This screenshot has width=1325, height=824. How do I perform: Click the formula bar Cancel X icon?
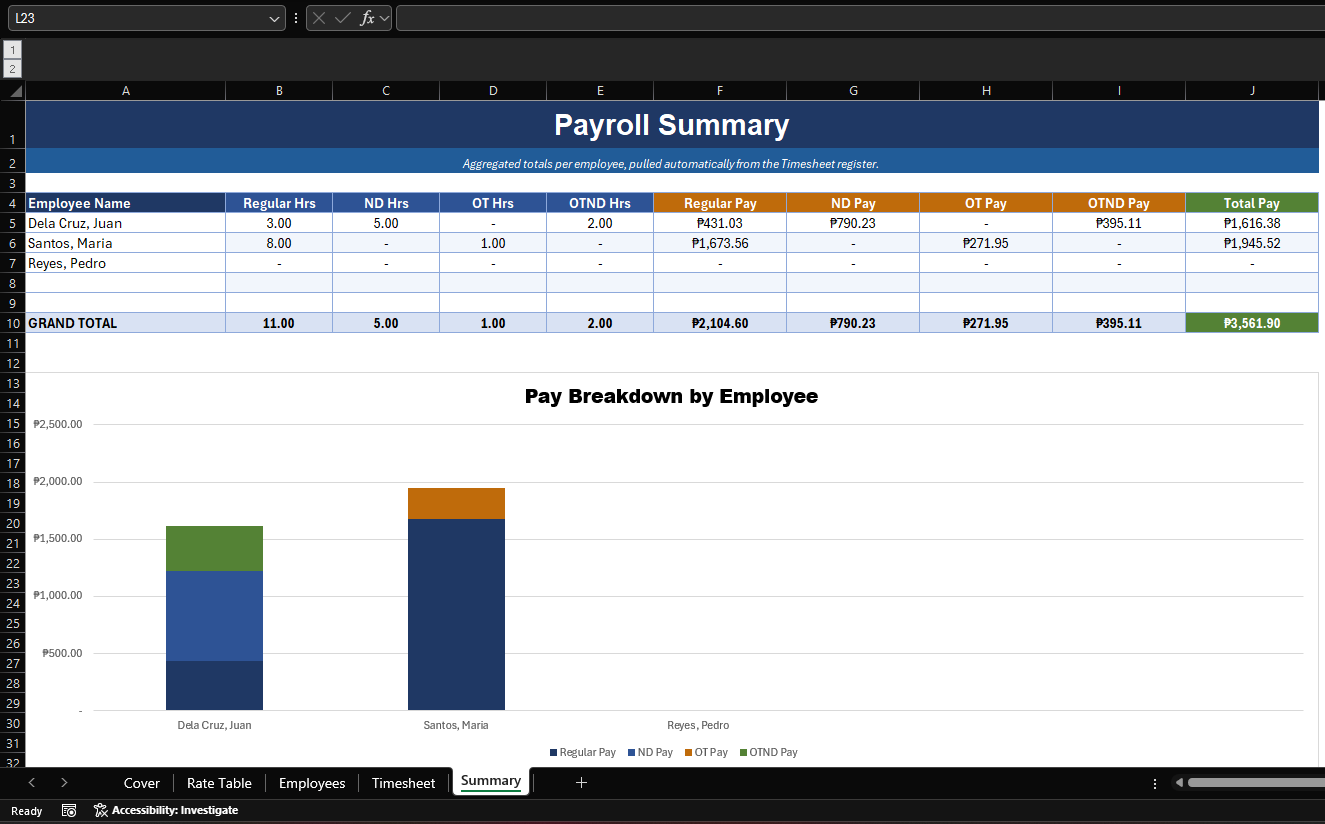click(319, 18)
